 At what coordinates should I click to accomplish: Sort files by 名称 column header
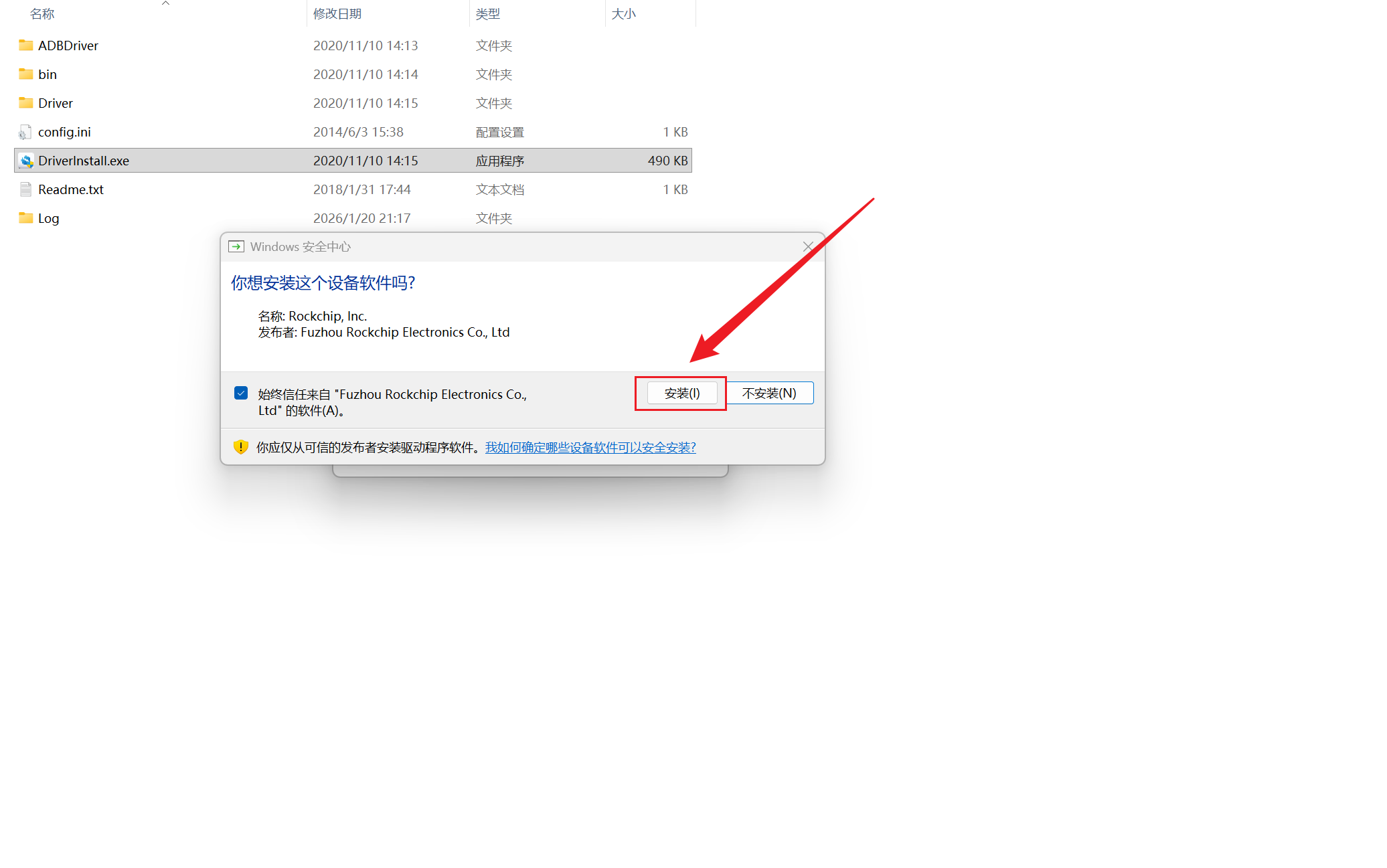[x=42, y=14]
